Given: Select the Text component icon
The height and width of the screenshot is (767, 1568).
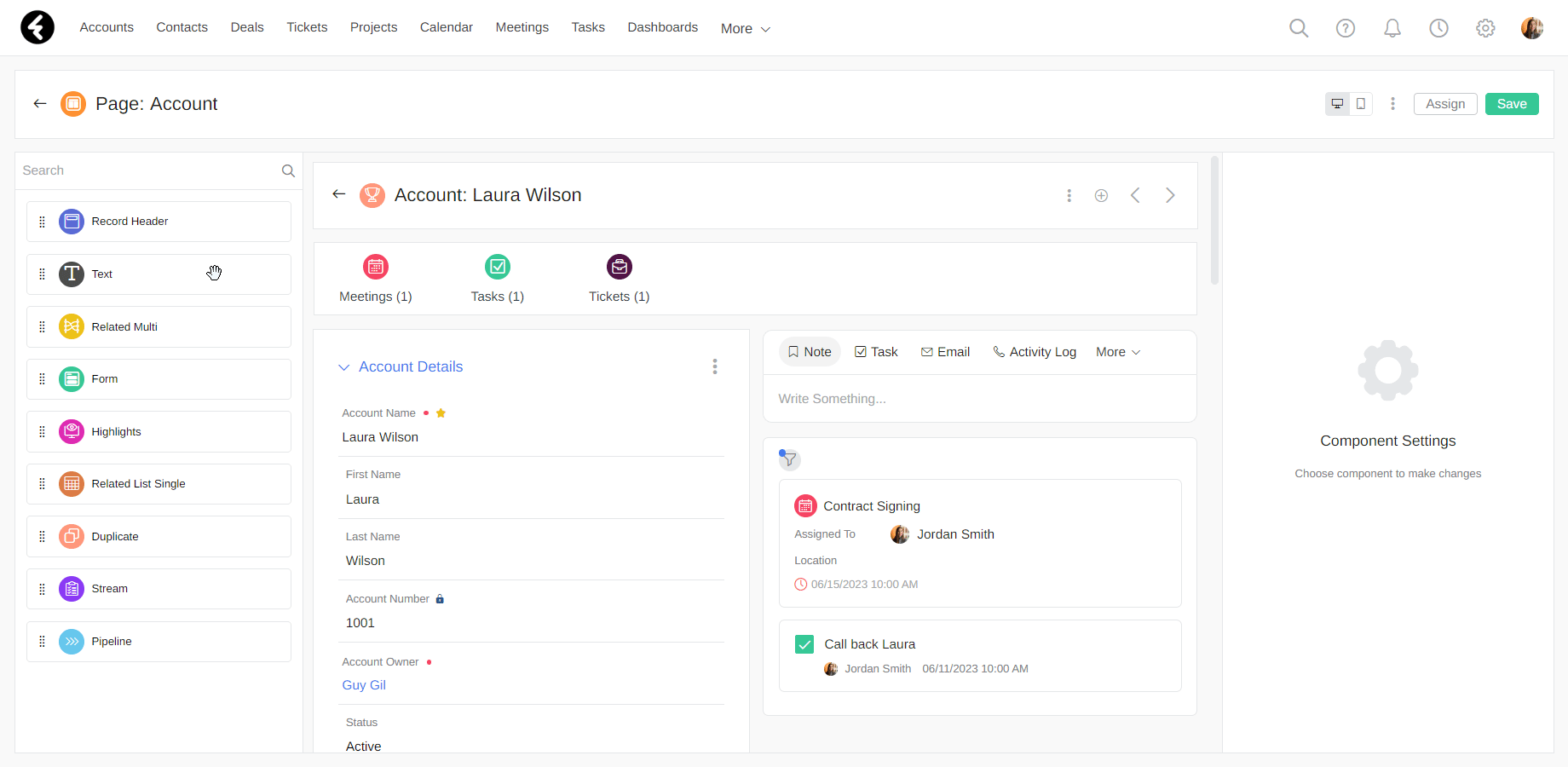Looking at the screenshot, I should pos(72,274).
